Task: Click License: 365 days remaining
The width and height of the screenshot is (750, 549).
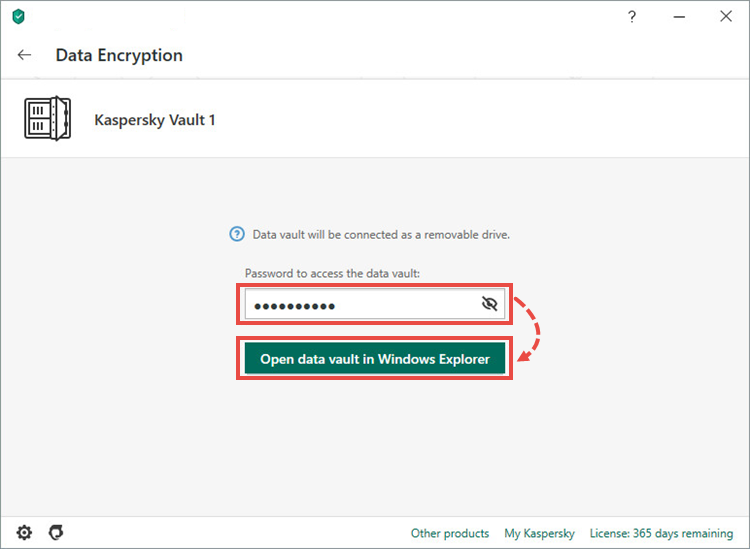Action: coord(661,533)
